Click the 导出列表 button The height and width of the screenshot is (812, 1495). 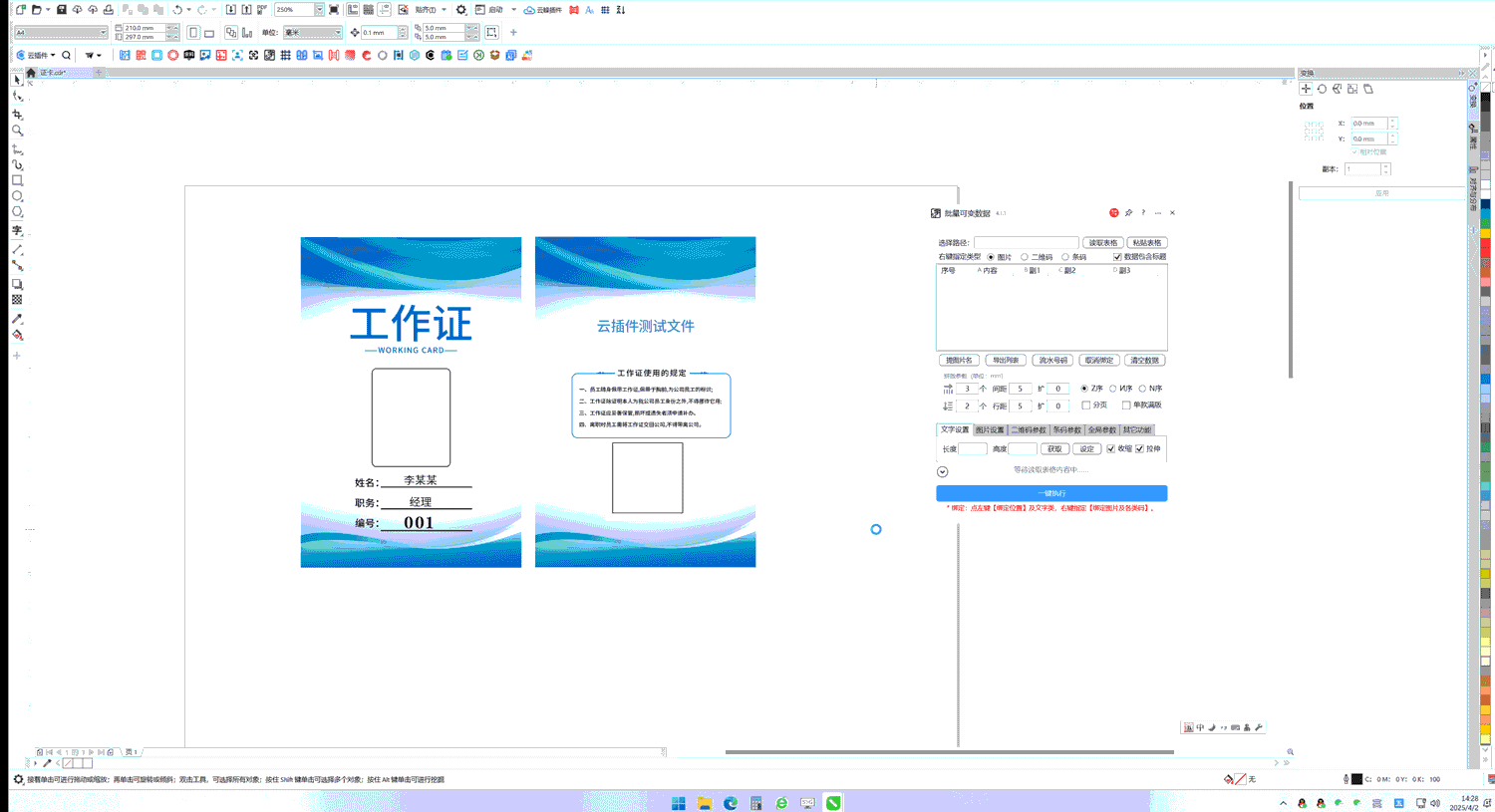point(1006,360)
